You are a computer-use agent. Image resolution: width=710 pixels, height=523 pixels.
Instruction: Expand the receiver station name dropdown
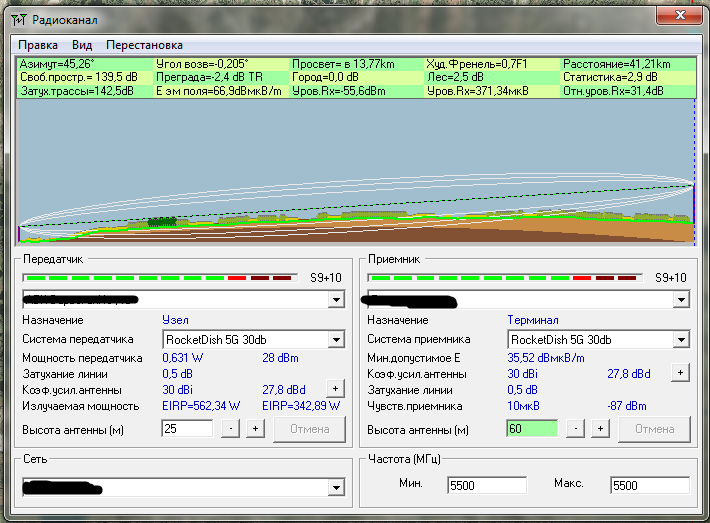[680, 299]
